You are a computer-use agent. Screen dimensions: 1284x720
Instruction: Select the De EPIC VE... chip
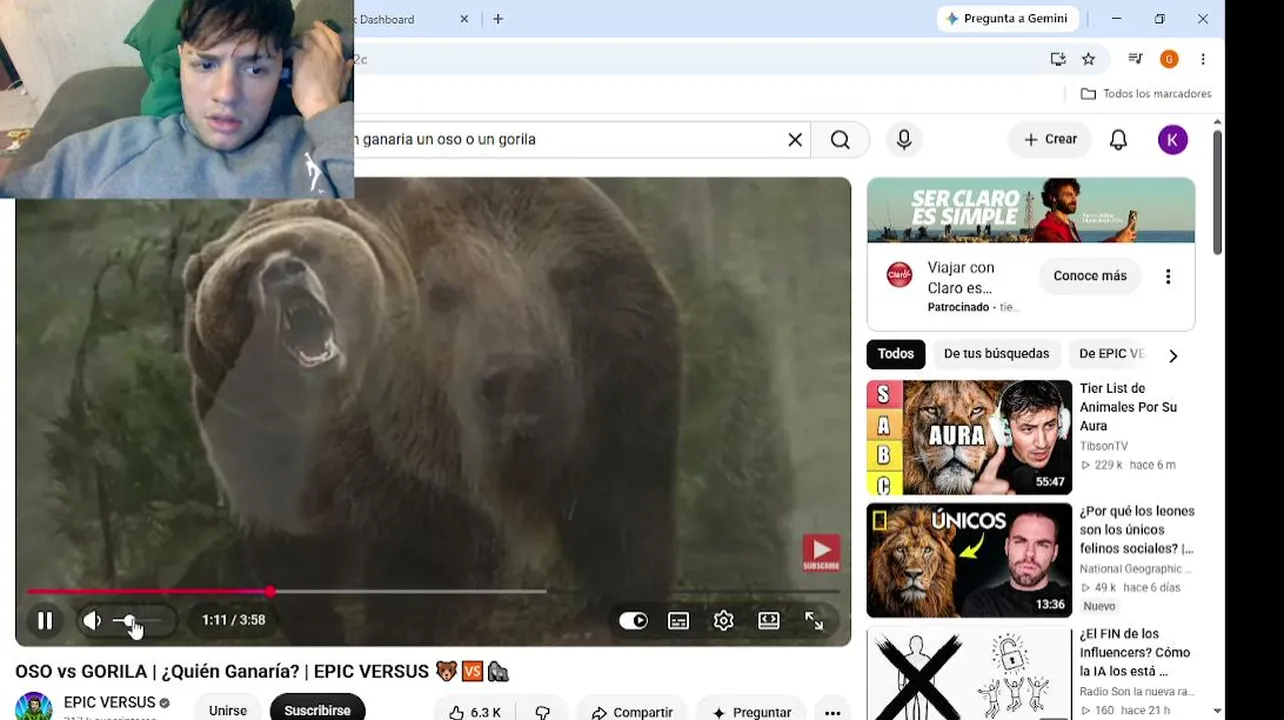tap(1112, 354)
